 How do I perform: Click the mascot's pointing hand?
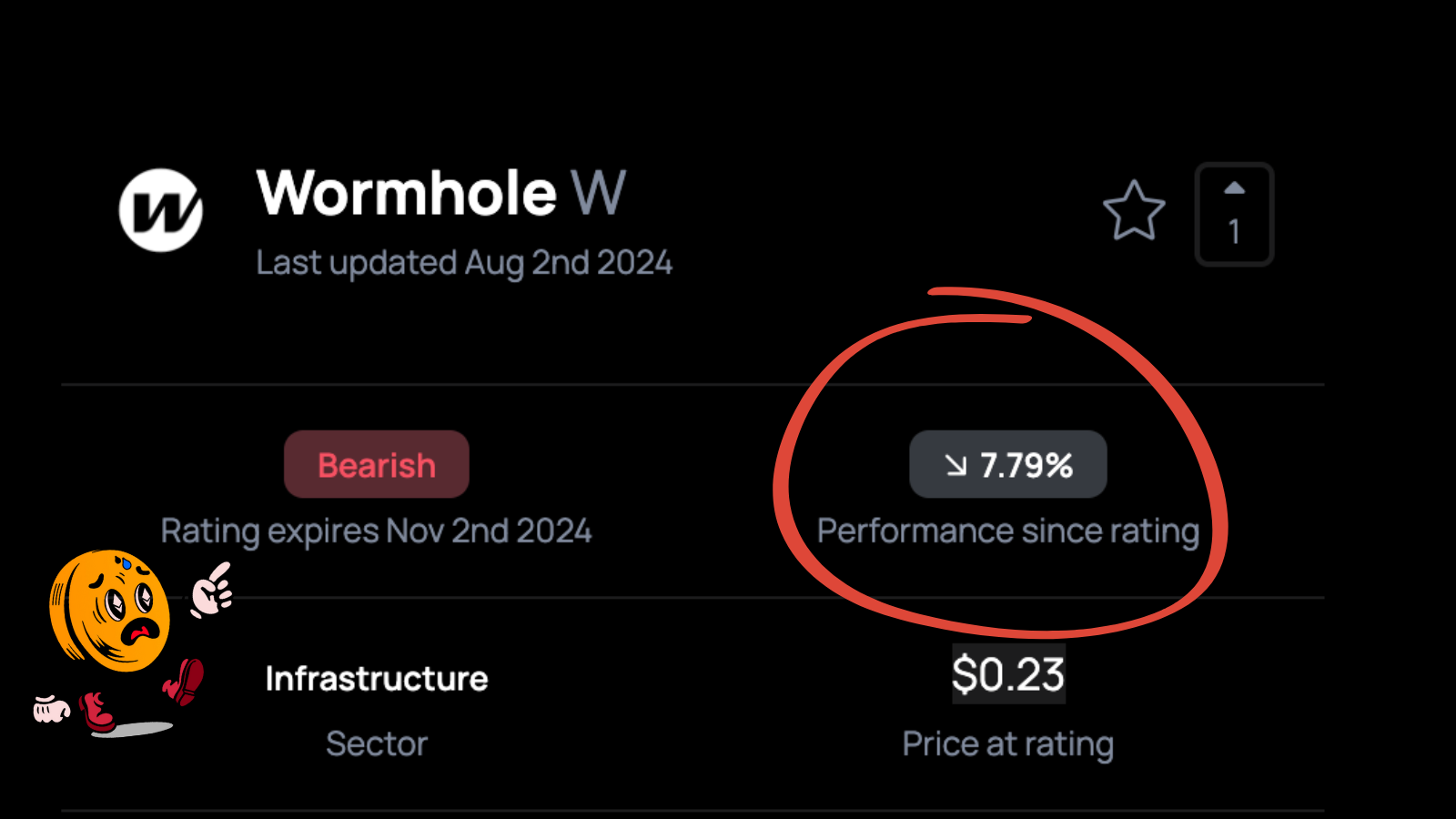(211, 590)
